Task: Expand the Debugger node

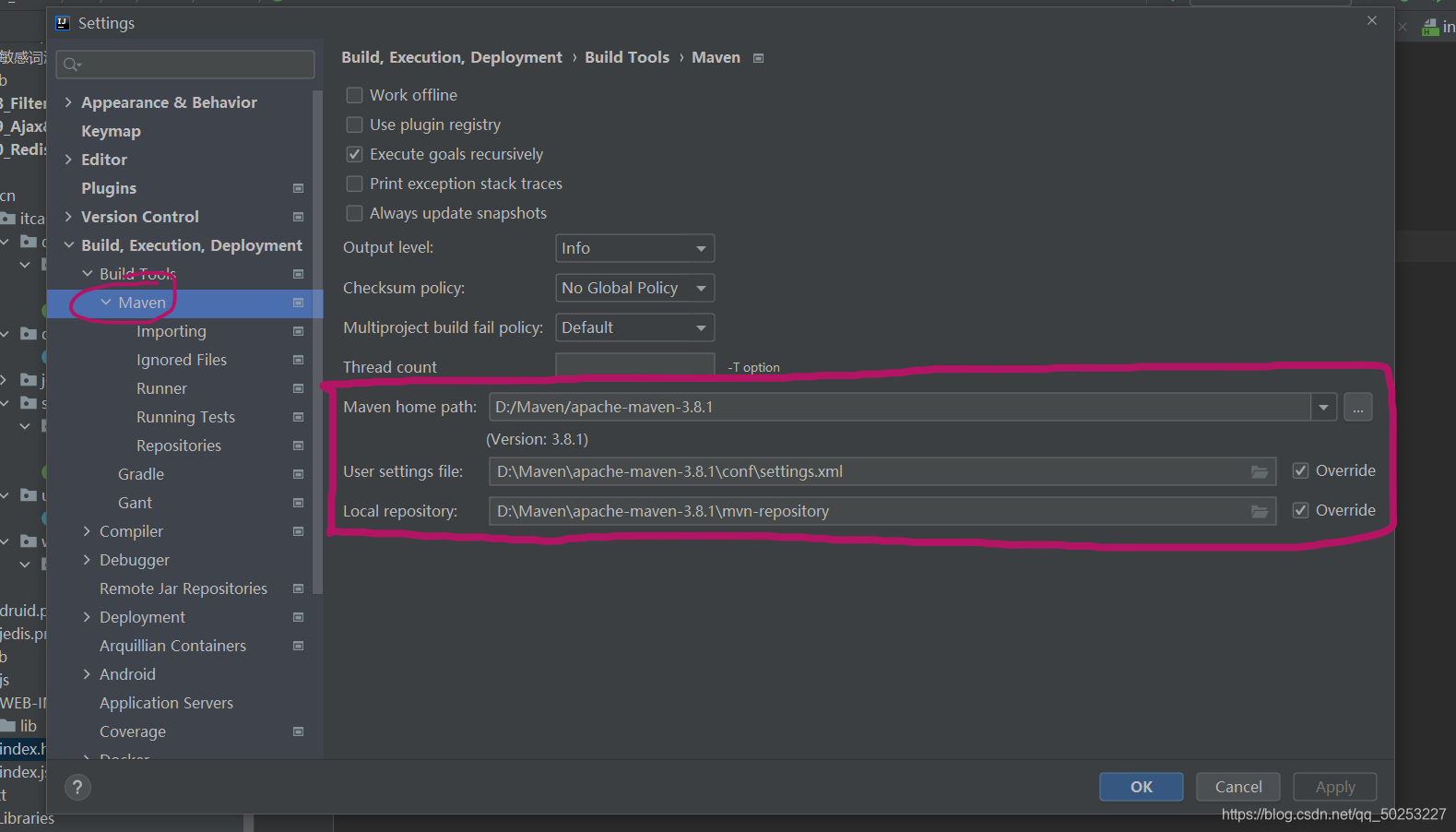Action: pyautogui.click(x=87, y=560)
